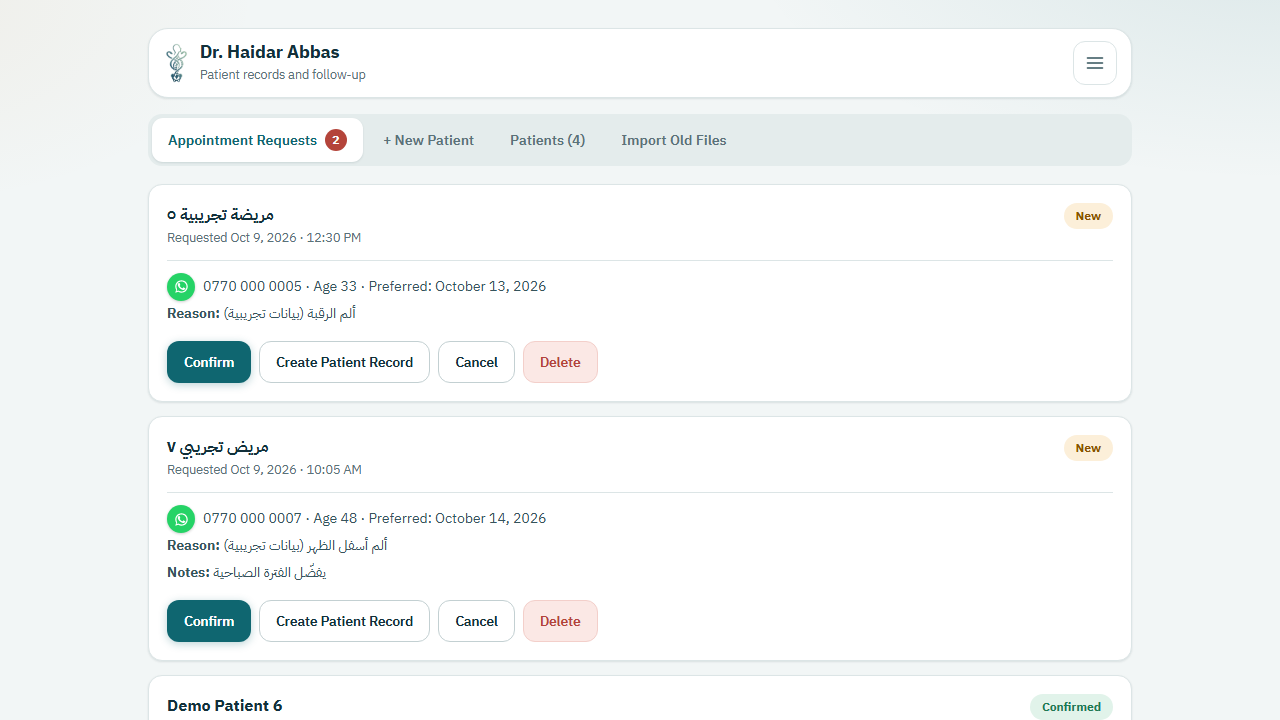
Task: Click New badge on 12:30 PM request
Action: tap(1088, 216)
